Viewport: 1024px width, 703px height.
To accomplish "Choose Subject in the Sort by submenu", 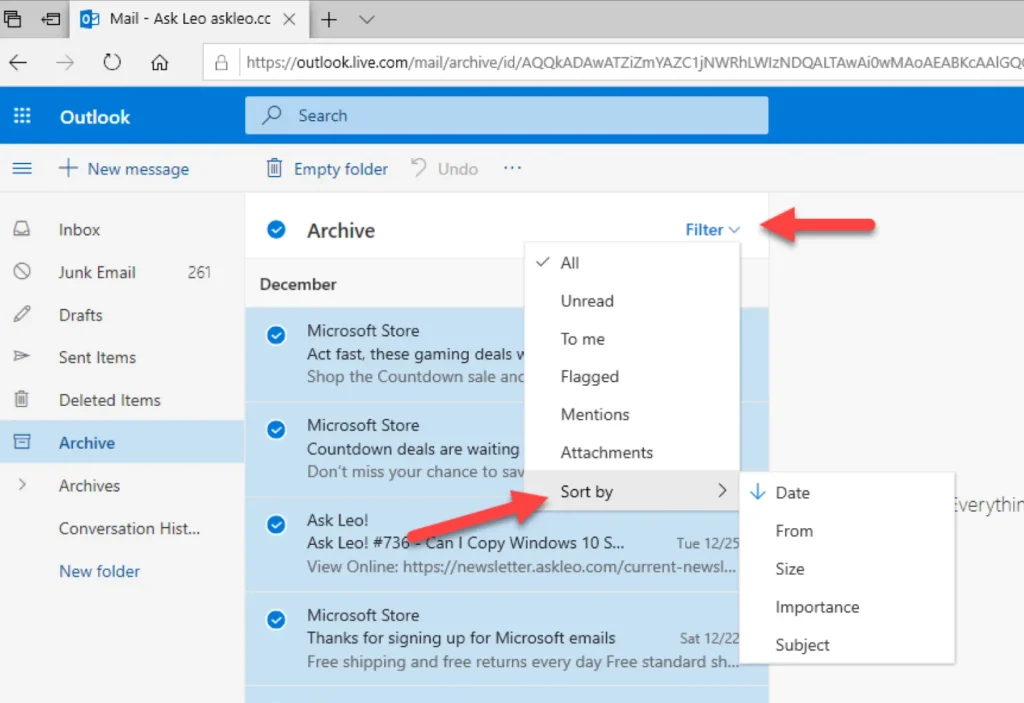I will [x=803, y=644].
